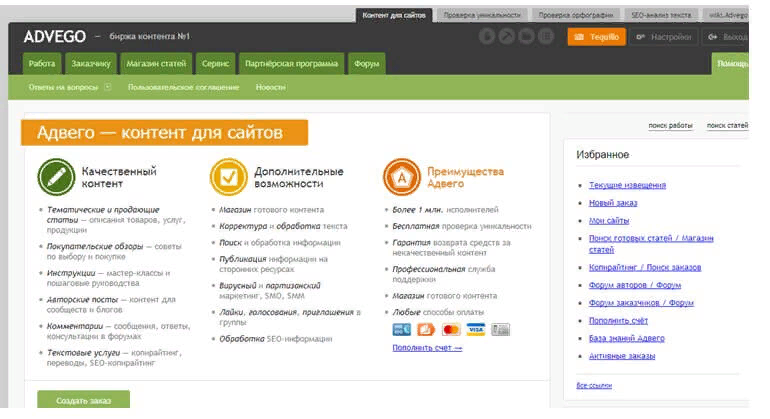Click the orange A badge icon for Преимущества Адвего
The height and width of the screenshot is (419, 770).
tap(402, 177)
